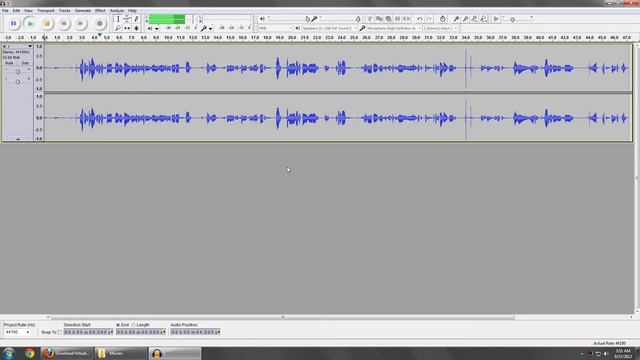Mute the audio track
The width and height of the screenshot is (640, 360).
[x=9, y=63]
